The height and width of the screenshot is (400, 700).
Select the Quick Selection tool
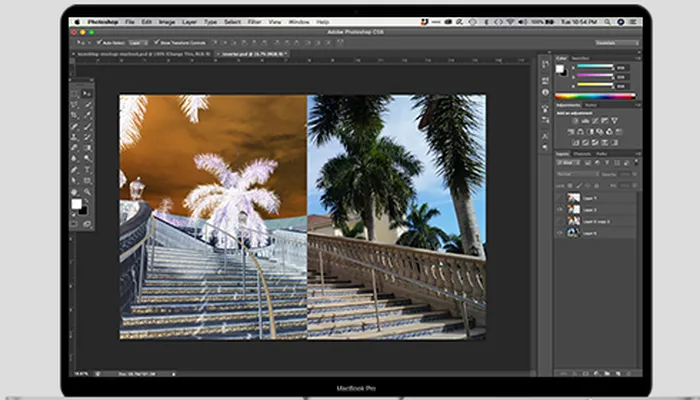pos(88,105)
